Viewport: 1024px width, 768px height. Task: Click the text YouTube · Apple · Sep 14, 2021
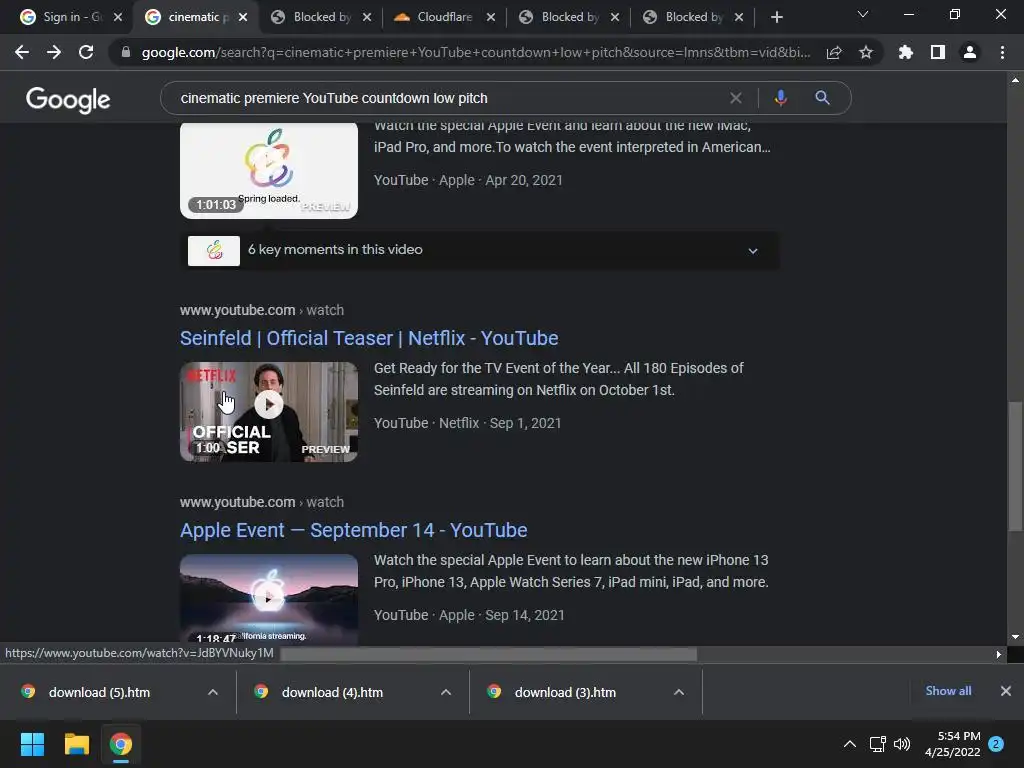[469, 615]
